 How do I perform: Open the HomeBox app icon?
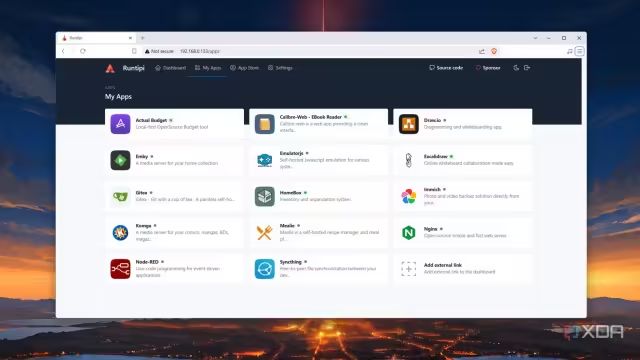click(264, 196)
